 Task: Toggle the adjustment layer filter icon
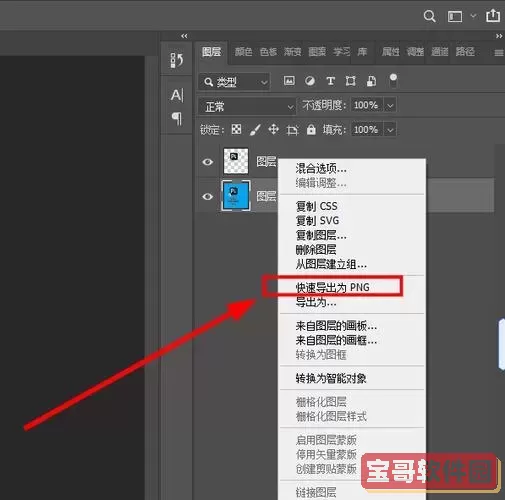310,81
